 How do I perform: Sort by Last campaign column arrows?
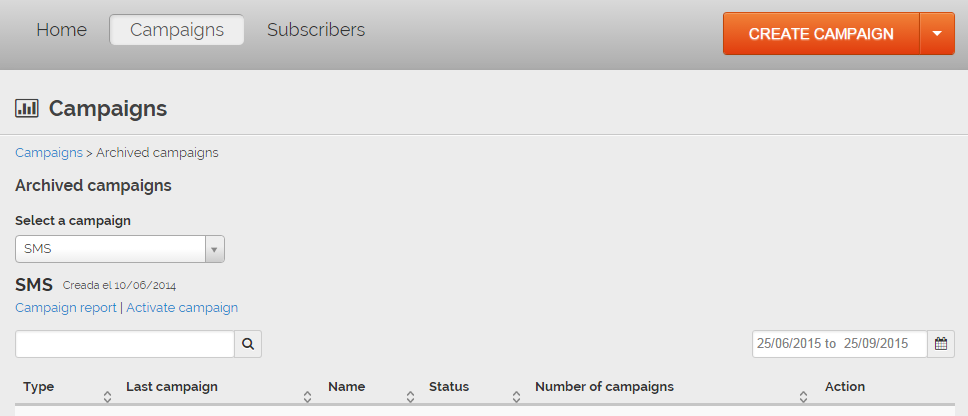pyautogui.click(x=308, y=397)
